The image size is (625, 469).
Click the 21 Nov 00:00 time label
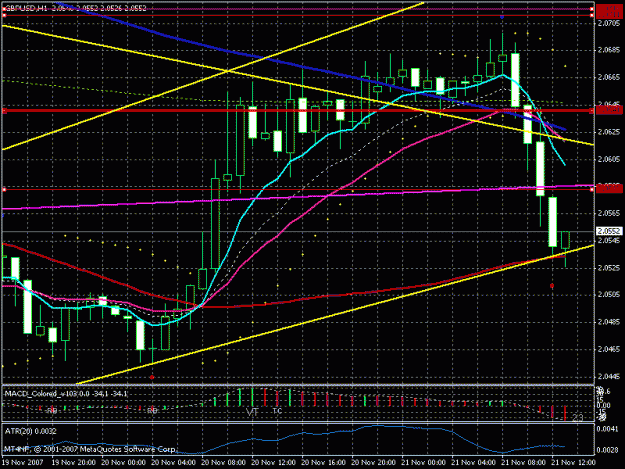click(x=423, y=462)
